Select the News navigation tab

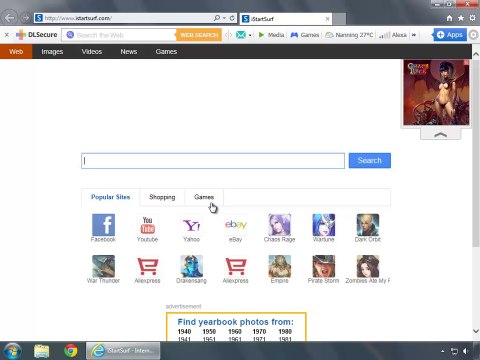click(129, 52)
